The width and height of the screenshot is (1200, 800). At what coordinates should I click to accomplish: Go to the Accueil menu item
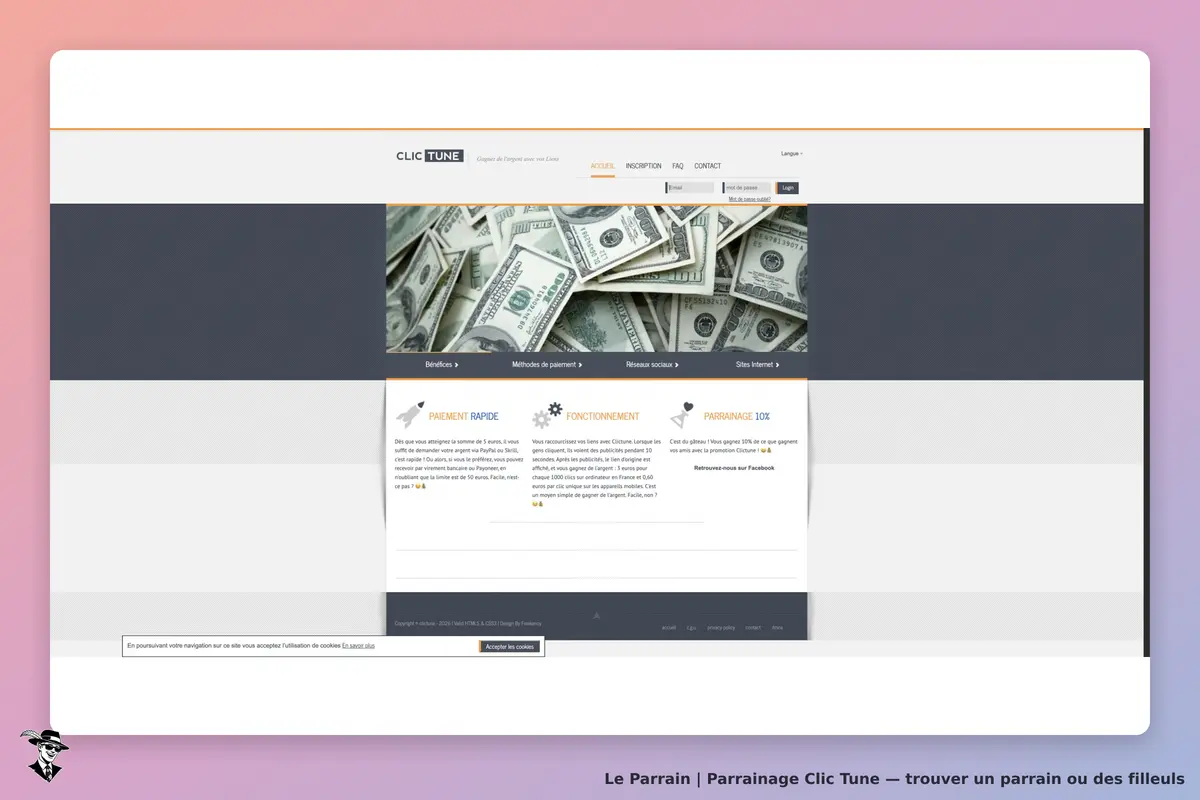click(x=602, y=166)
